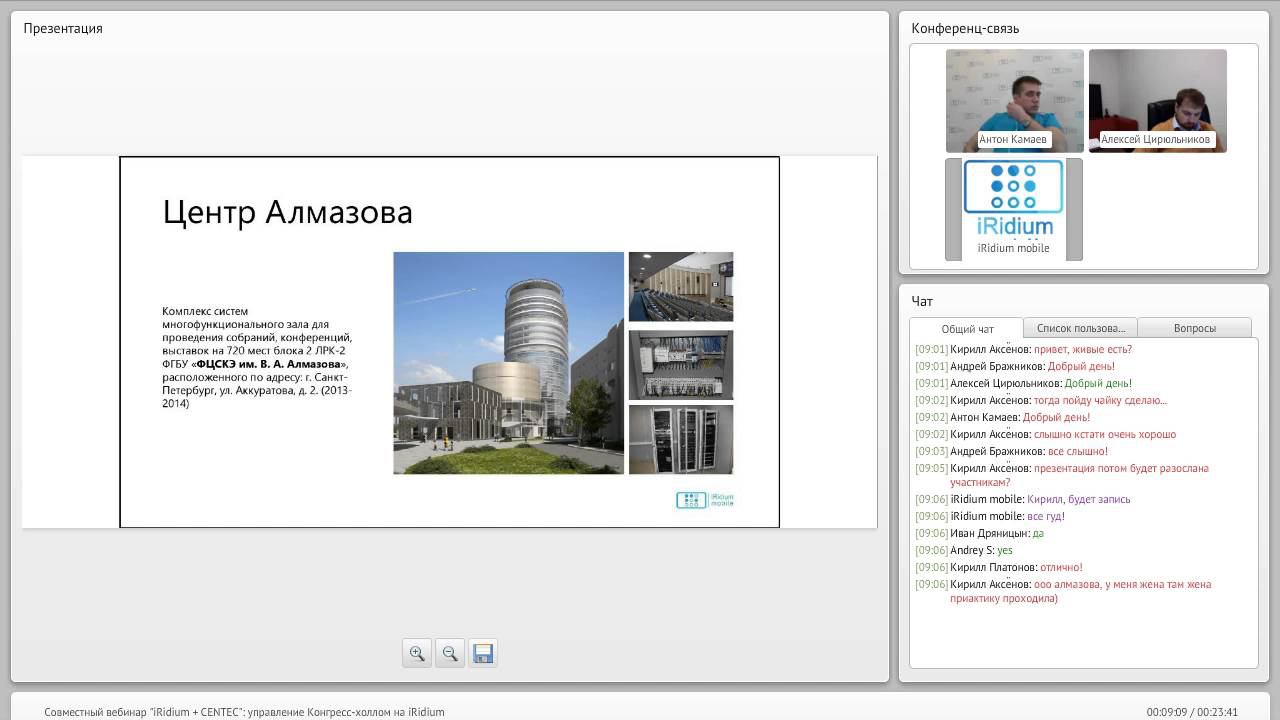This screenshot has height=720, width=1280.
Task: Click the Конференц-связь panel header
Action: [x=965, y=28]
